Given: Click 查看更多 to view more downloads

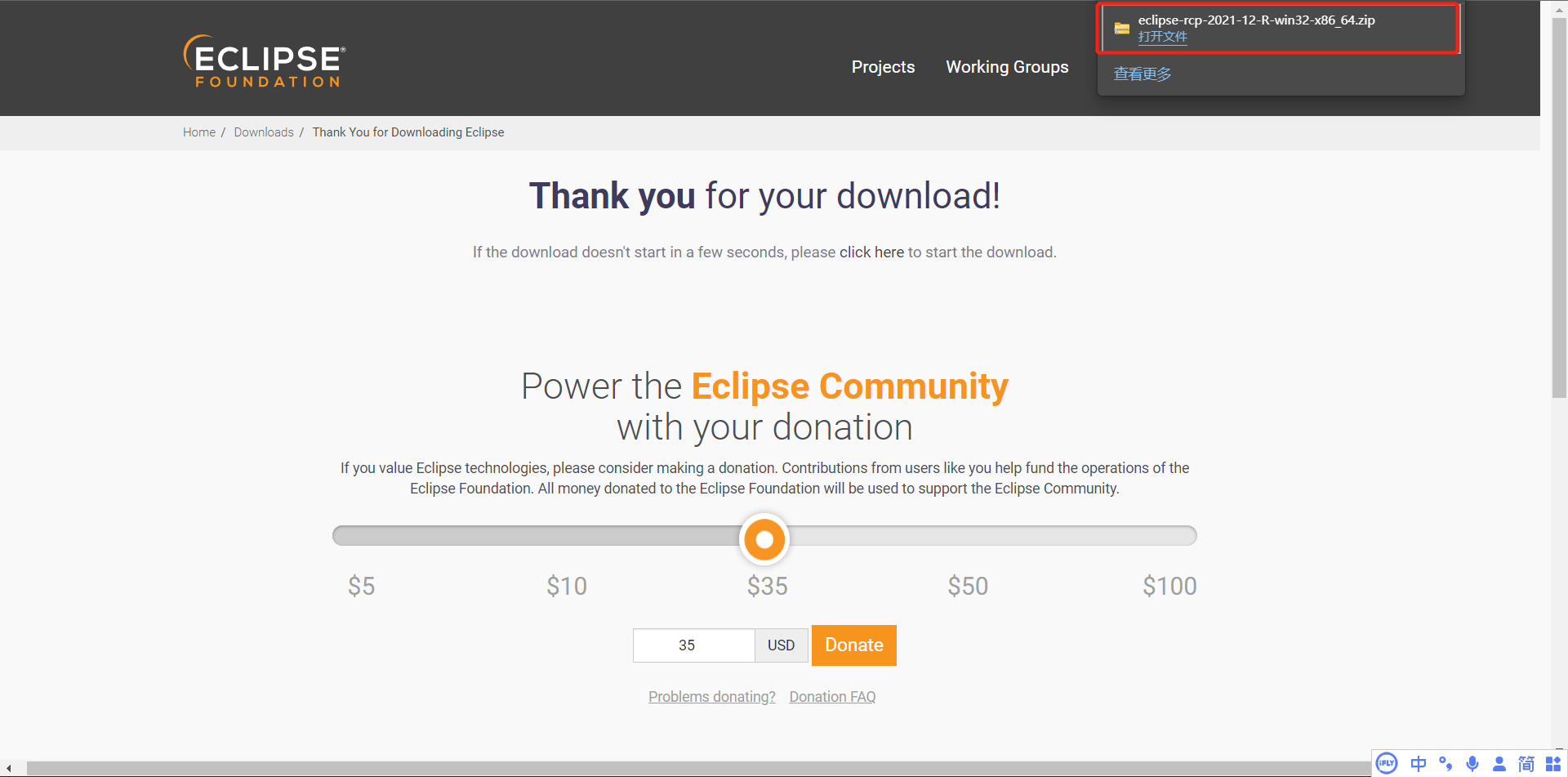Looking at the screenshot, I should pos(1143,74).
